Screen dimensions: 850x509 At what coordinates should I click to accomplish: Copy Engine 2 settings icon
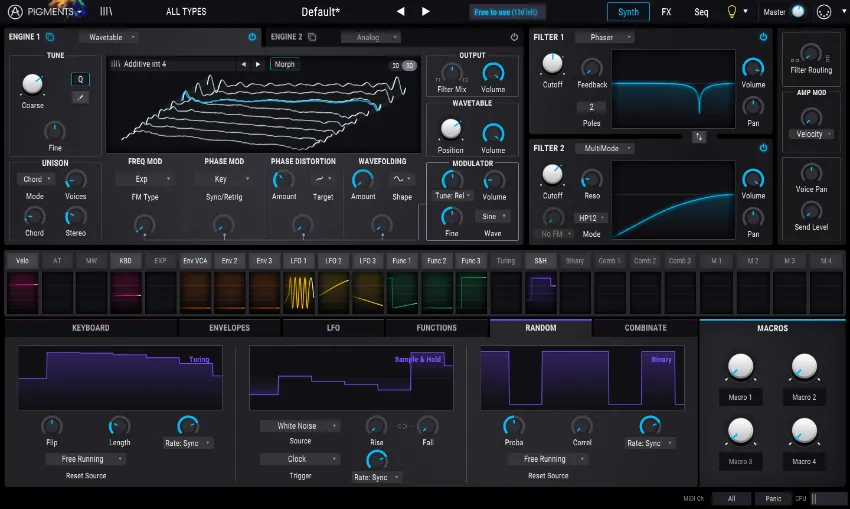312,37
